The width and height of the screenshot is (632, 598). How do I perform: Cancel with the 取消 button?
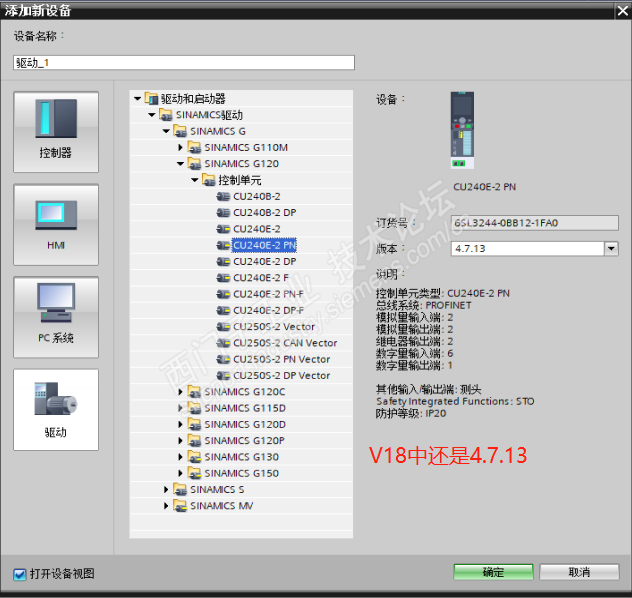click(579, 572)
